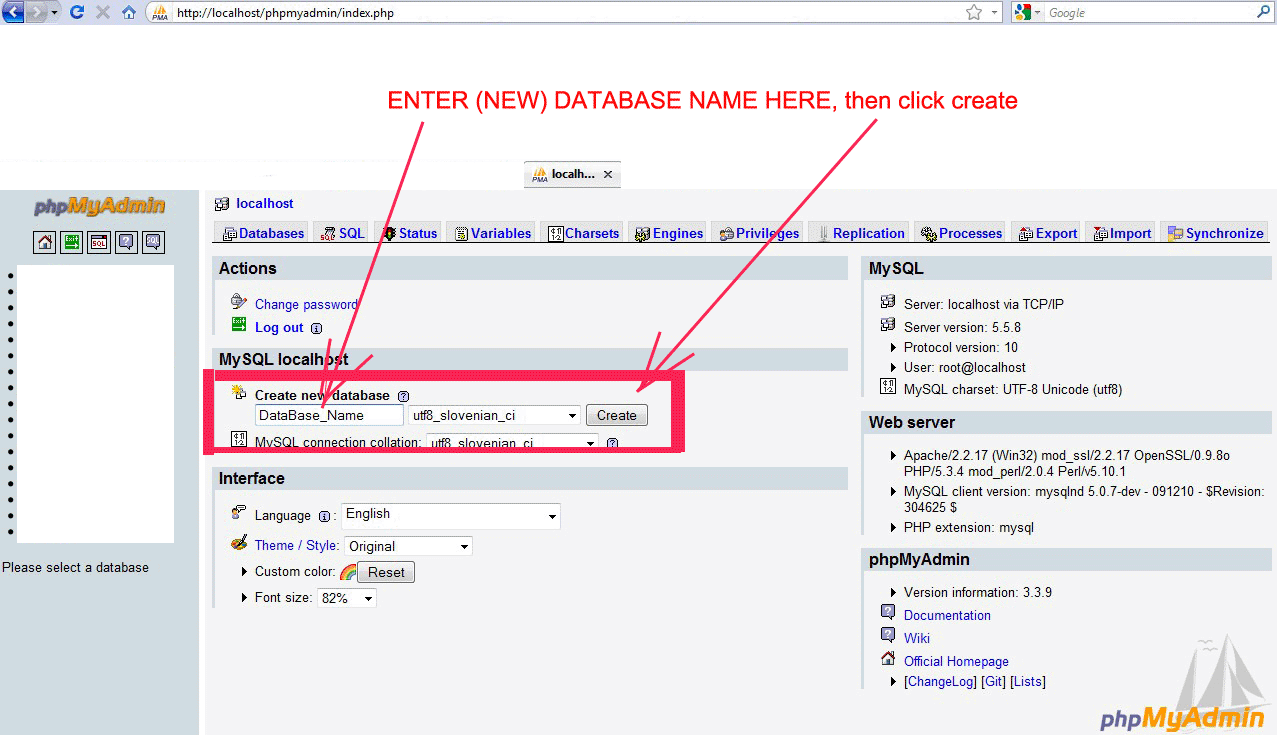
Task: Open phpMyAdmin documentation question-mark sidebar icon
Action: 126,242
